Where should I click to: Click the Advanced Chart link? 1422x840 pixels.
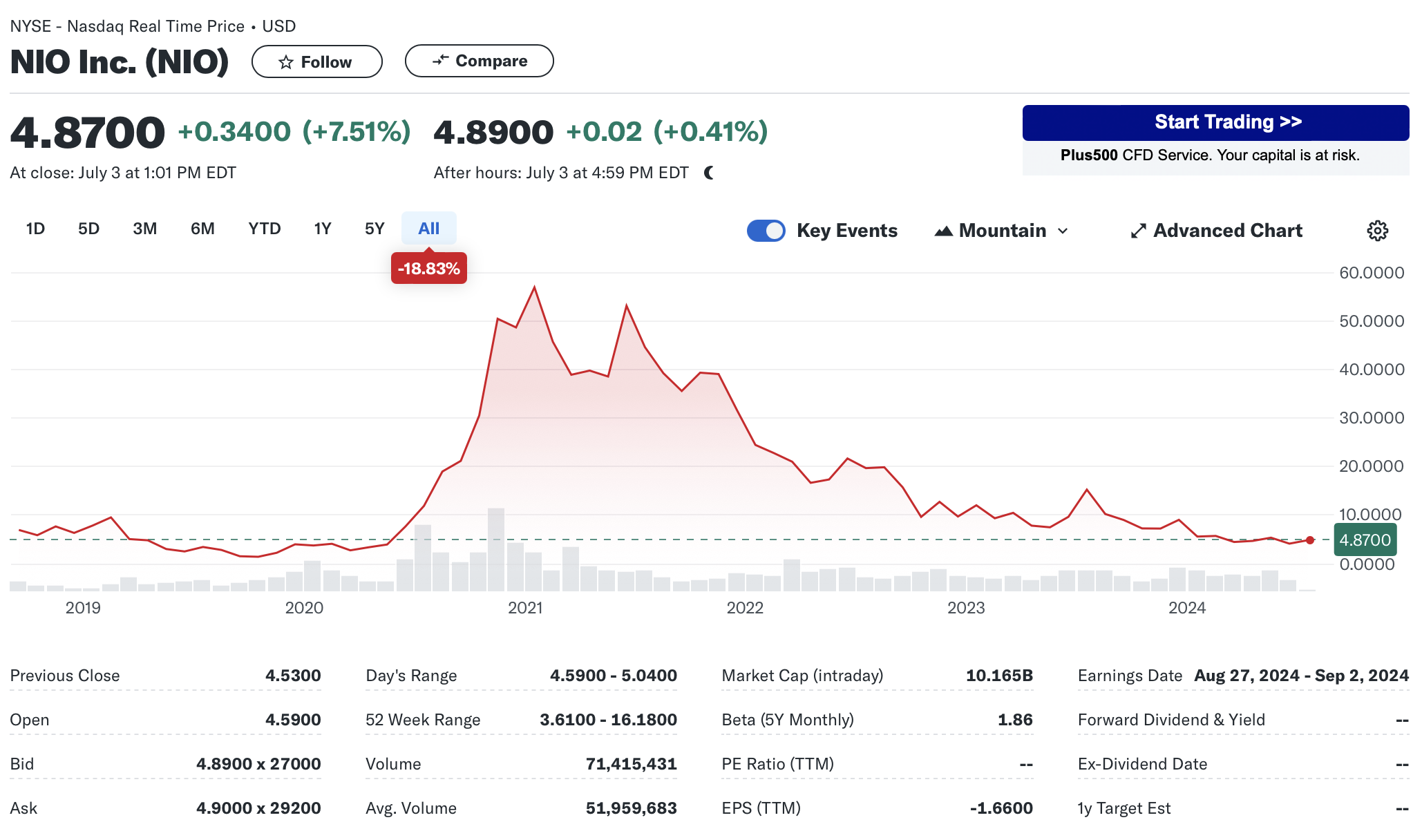1227,231
